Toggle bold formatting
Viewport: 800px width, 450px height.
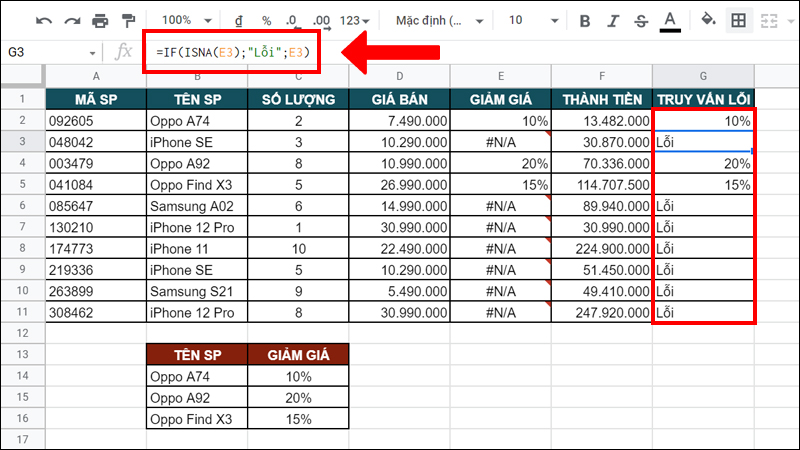click(x=585, y=21)
